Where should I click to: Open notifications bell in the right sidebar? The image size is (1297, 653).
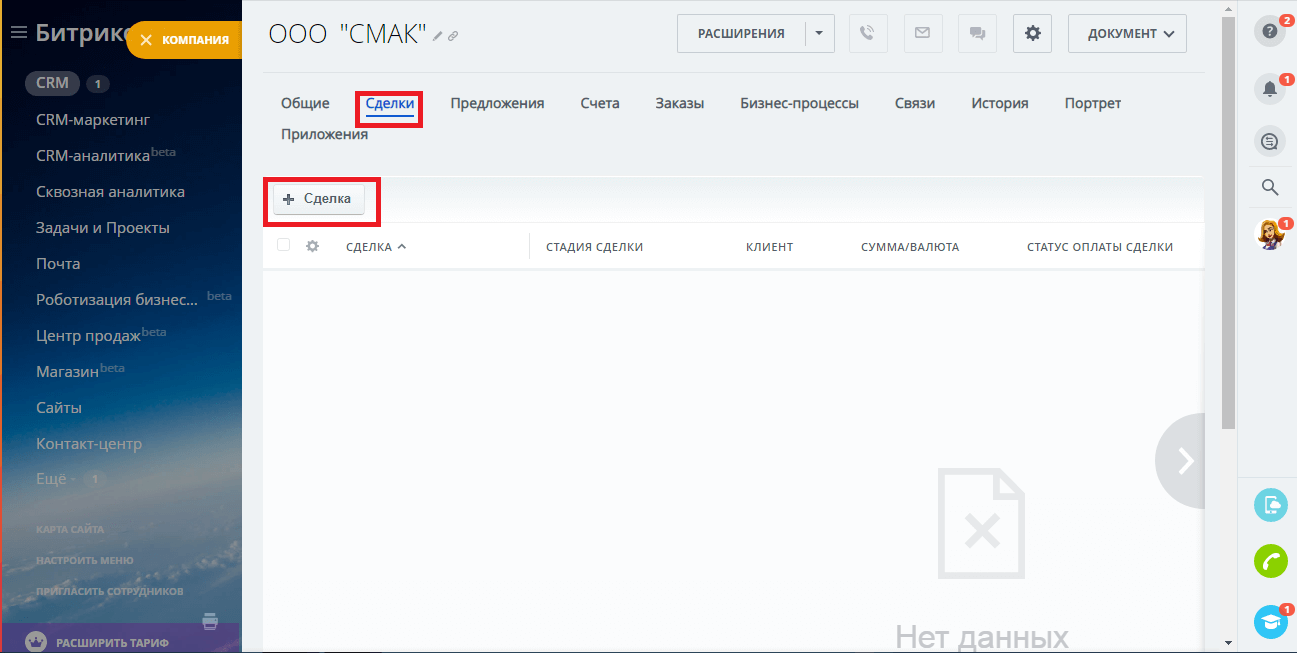click(x=1270, y=90)
